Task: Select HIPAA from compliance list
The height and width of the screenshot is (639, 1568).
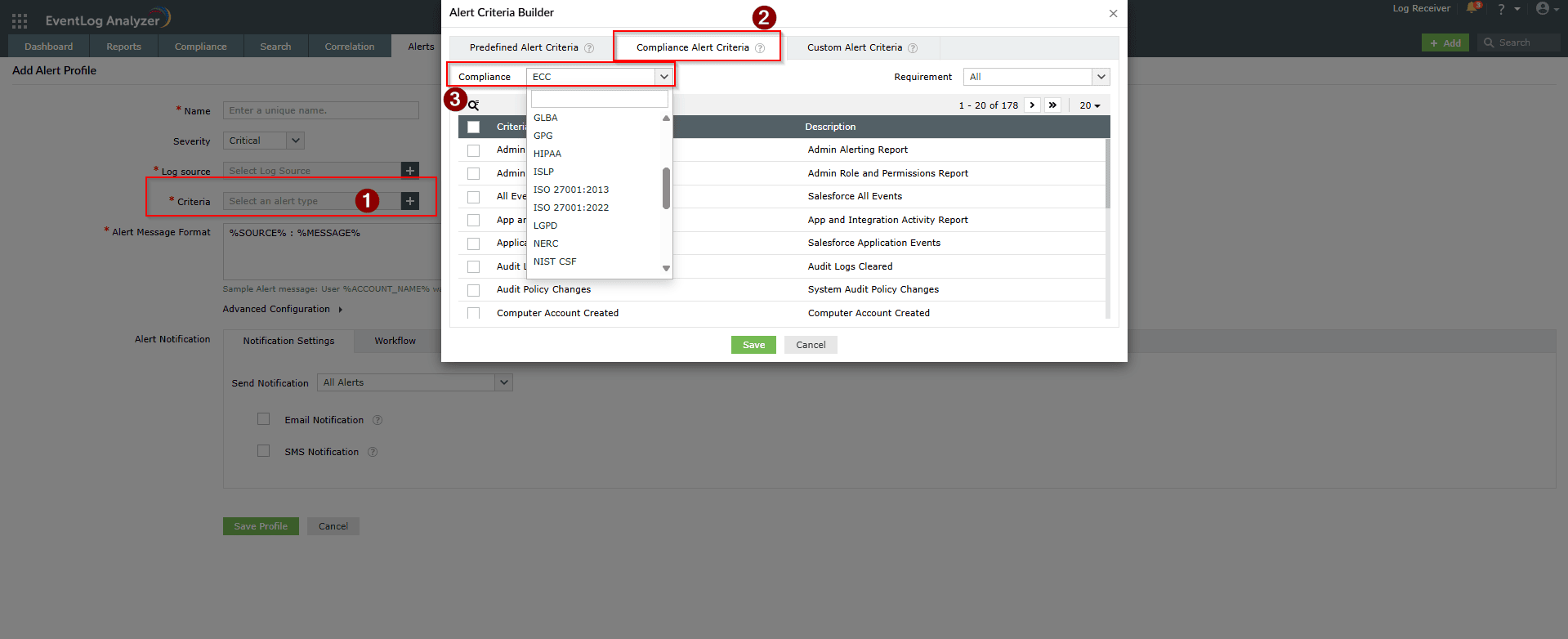Action: pyautogui.click(x=547, y=154)
